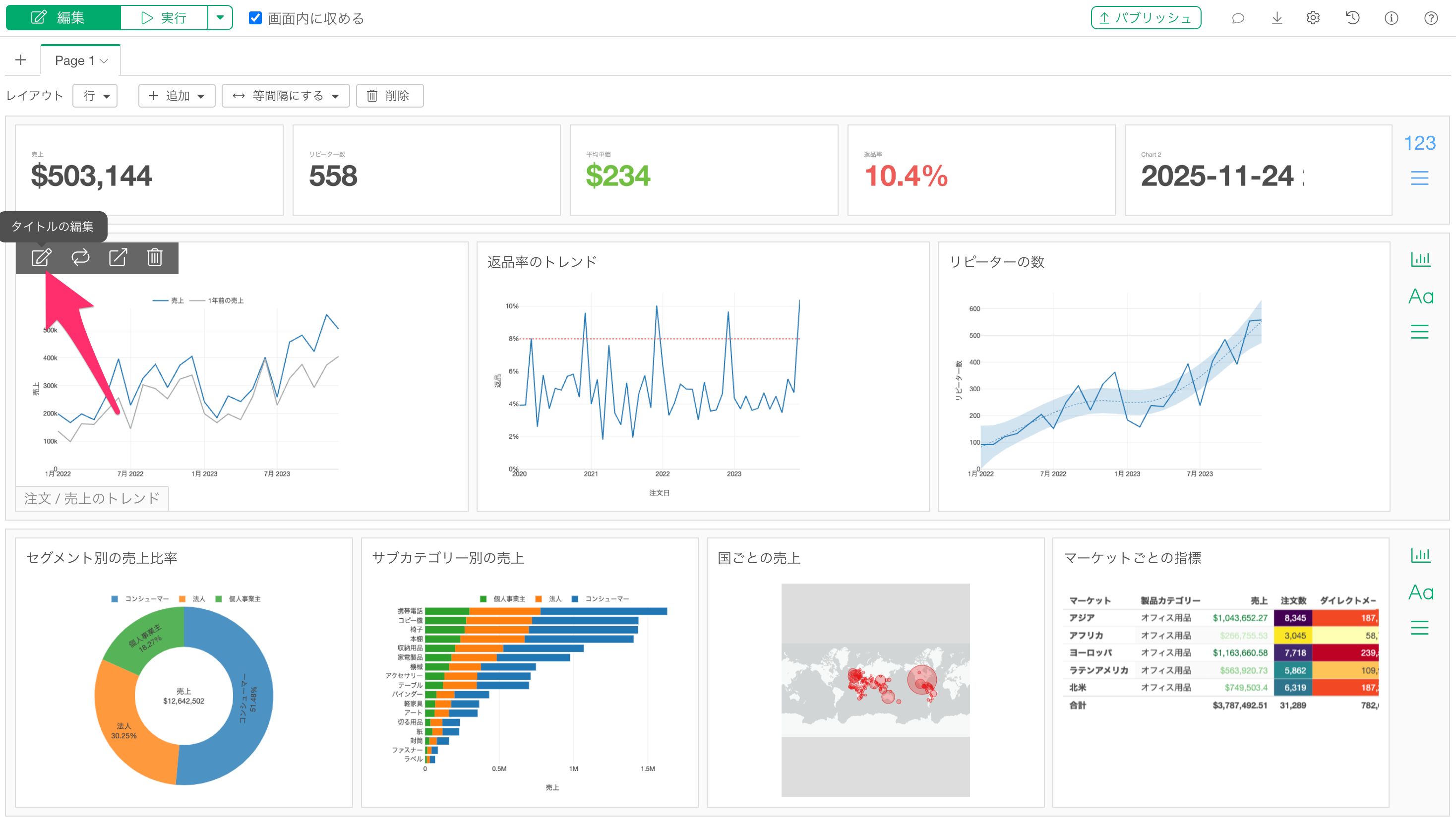
Task: Open the 追加 dropdown menu
Action: 177,96
